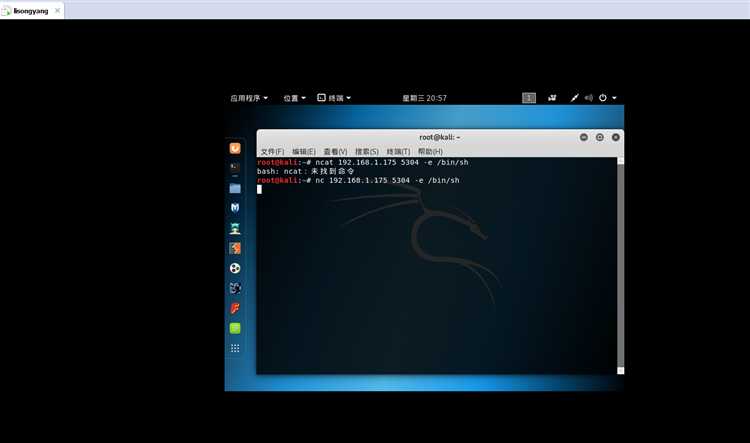The height and width of the screenshot is (443, 750).
Task: Click the screen recorder icon in the top bar
Action: click(x=552, y=98)
